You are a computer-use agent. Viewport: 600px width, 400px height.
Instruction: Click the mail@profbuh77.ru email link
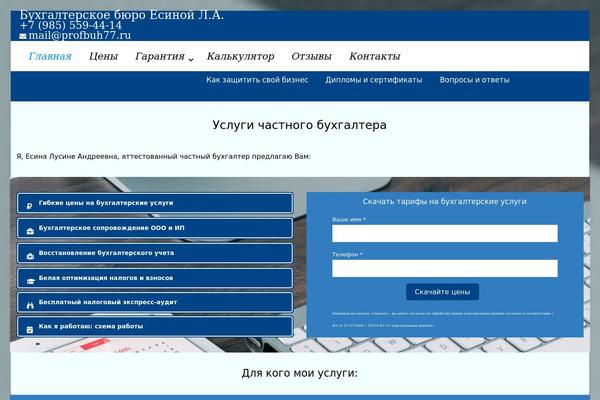80,36
